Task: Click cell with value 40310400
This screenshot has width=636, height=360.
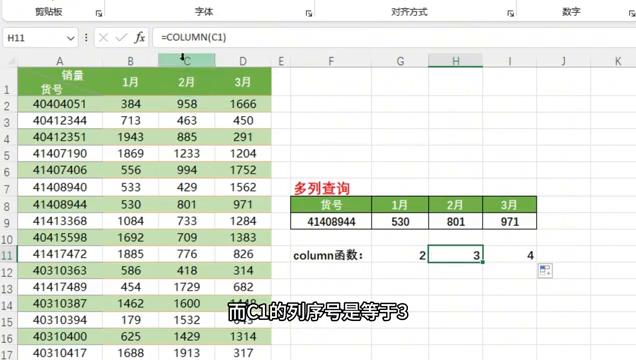Action: pos(60,336)
